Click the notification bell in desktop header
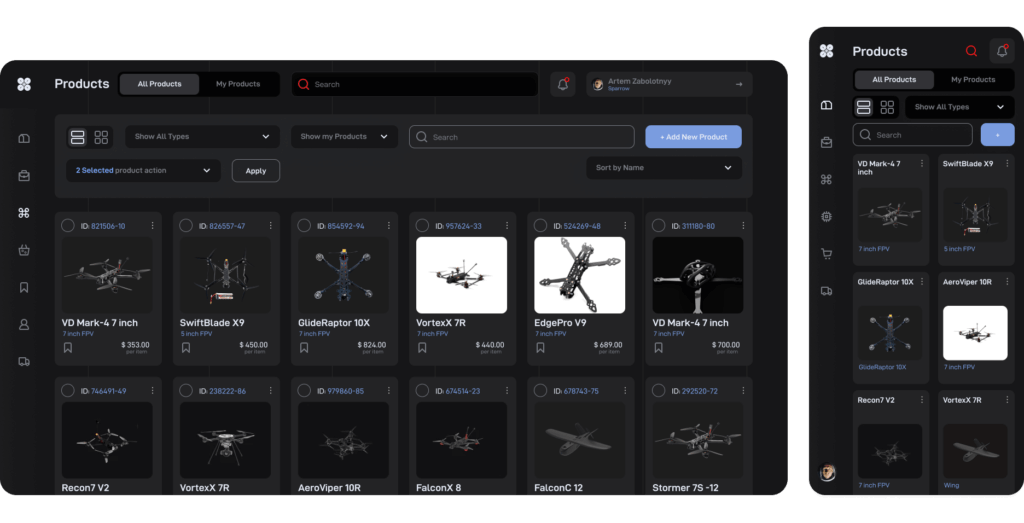Viewport: 1024px width, 523px height. [562, 84]
